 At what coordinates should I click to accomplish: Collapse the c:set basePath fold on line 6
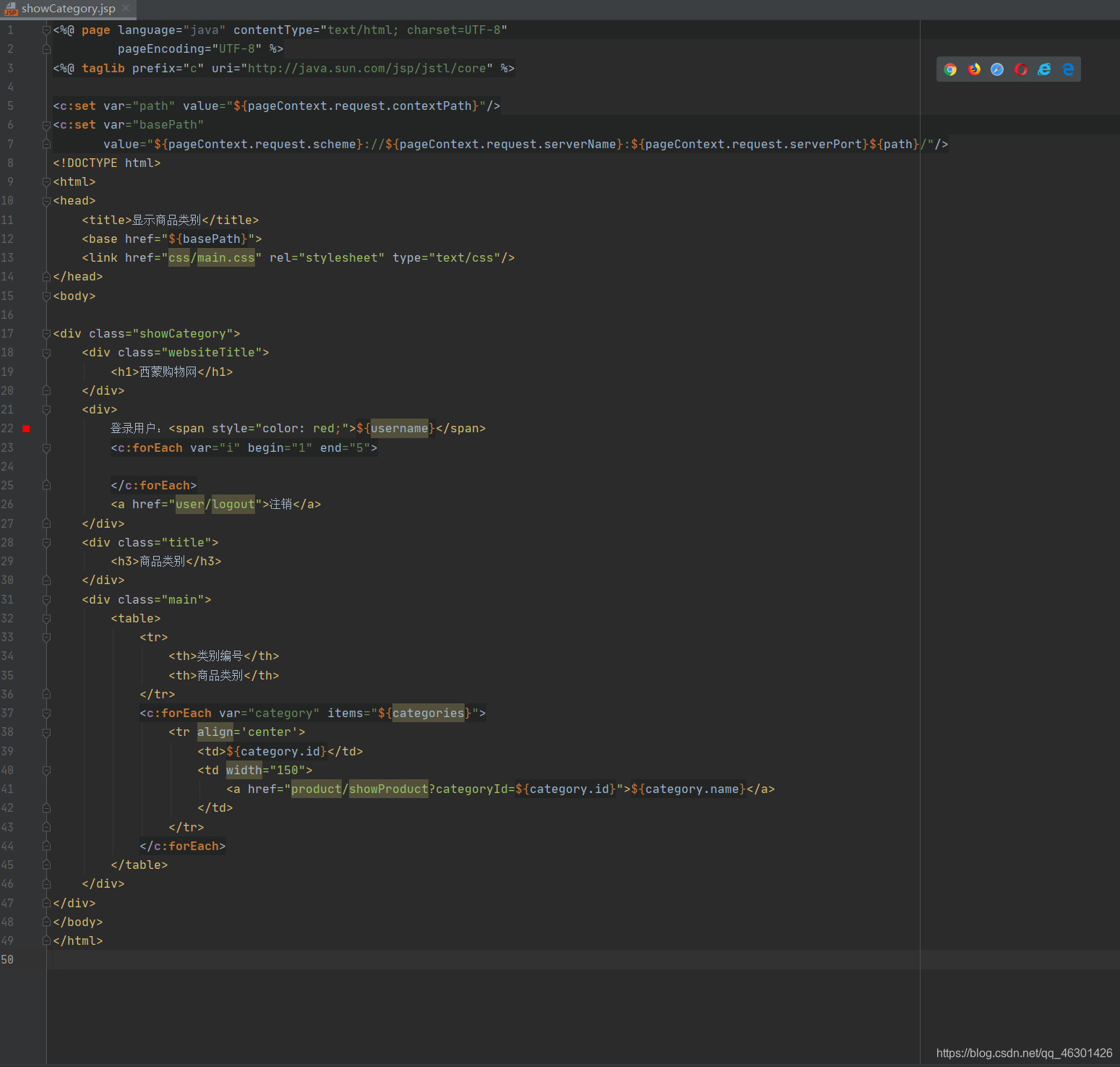pyautogui.click(x=46, y=125)
